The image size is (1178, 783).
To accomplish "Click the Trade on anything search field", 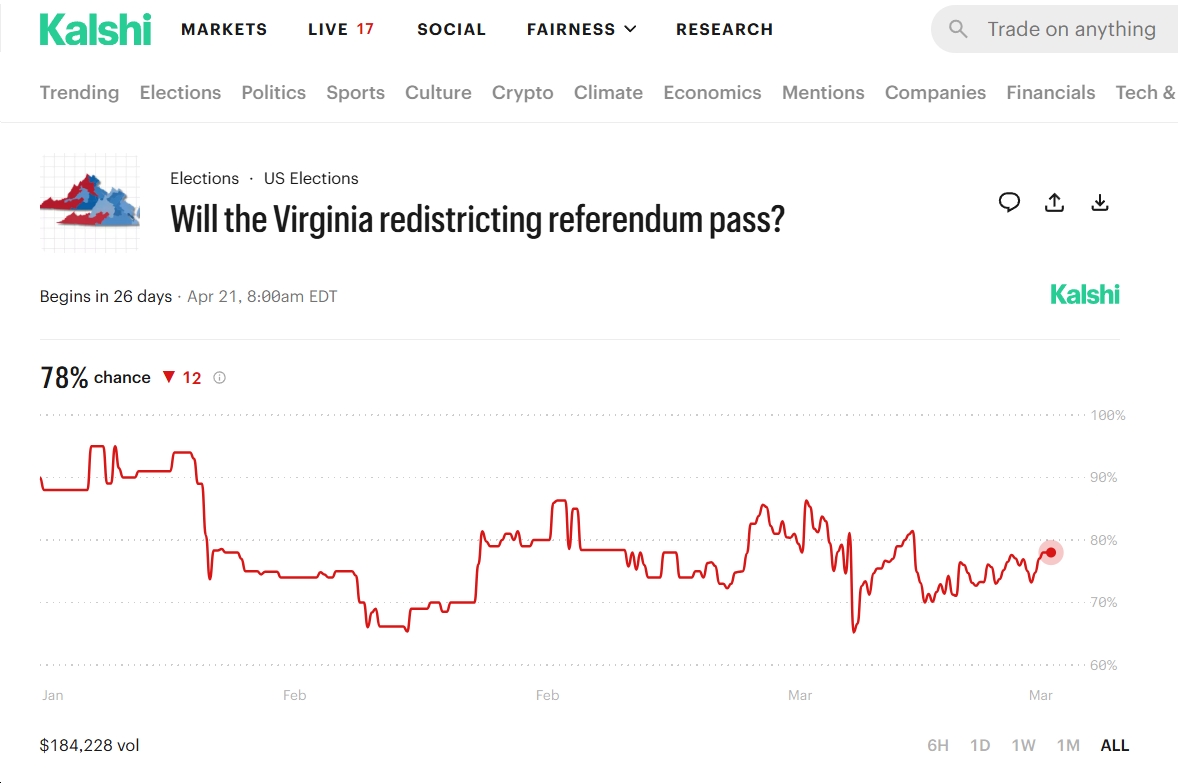I will pos(1071,29).
